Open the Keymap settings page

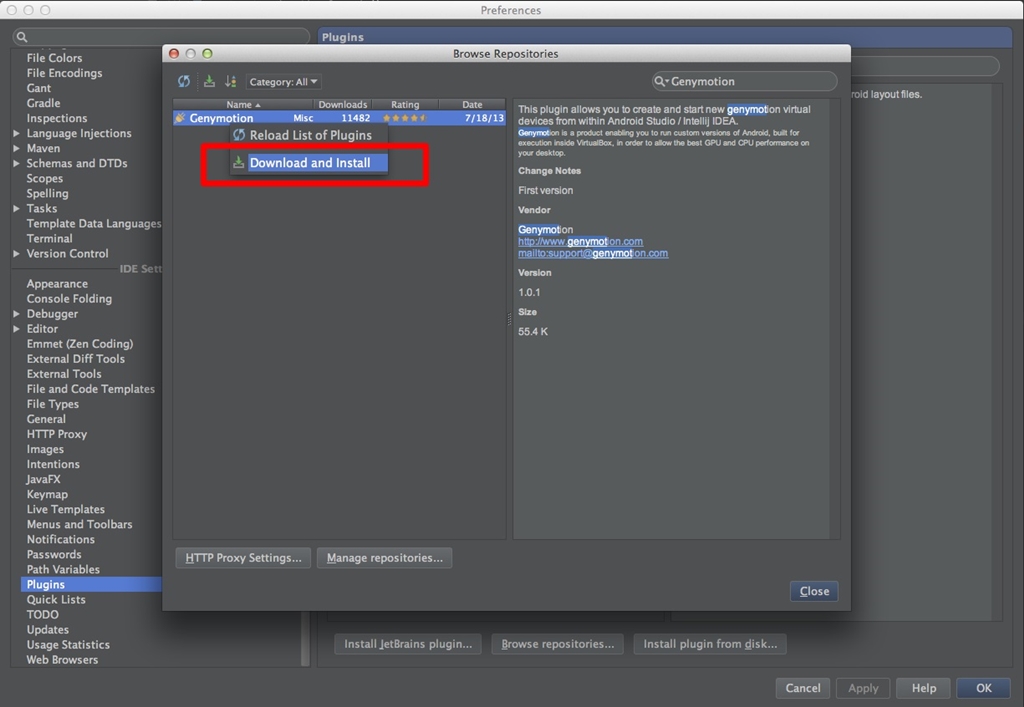(x=47, y=494)
